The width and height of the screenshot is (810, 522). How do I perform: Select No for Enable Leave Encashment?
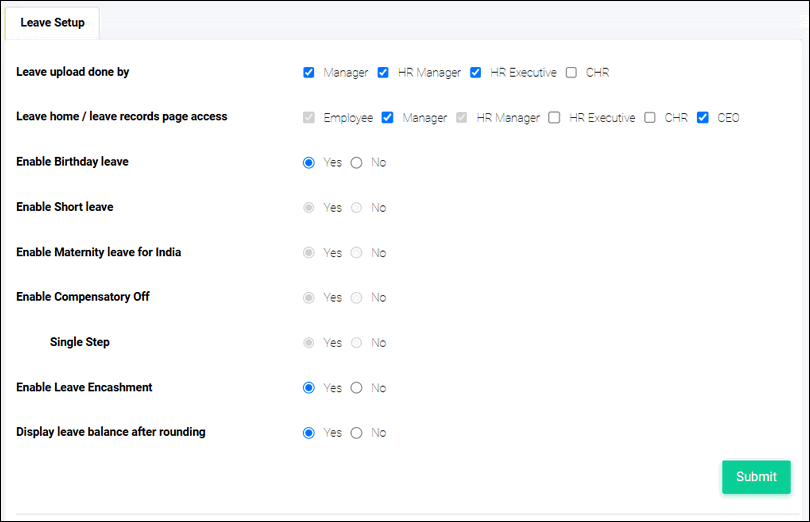click(x=356, y=388)
